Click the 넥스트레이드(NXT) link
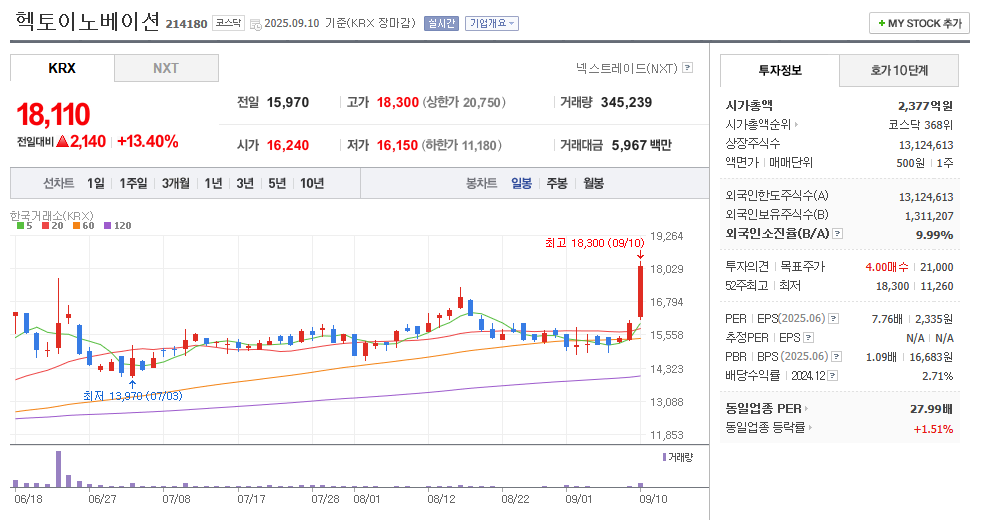Image resolution: width=984 pixels, height=520 pixels. 626,68
